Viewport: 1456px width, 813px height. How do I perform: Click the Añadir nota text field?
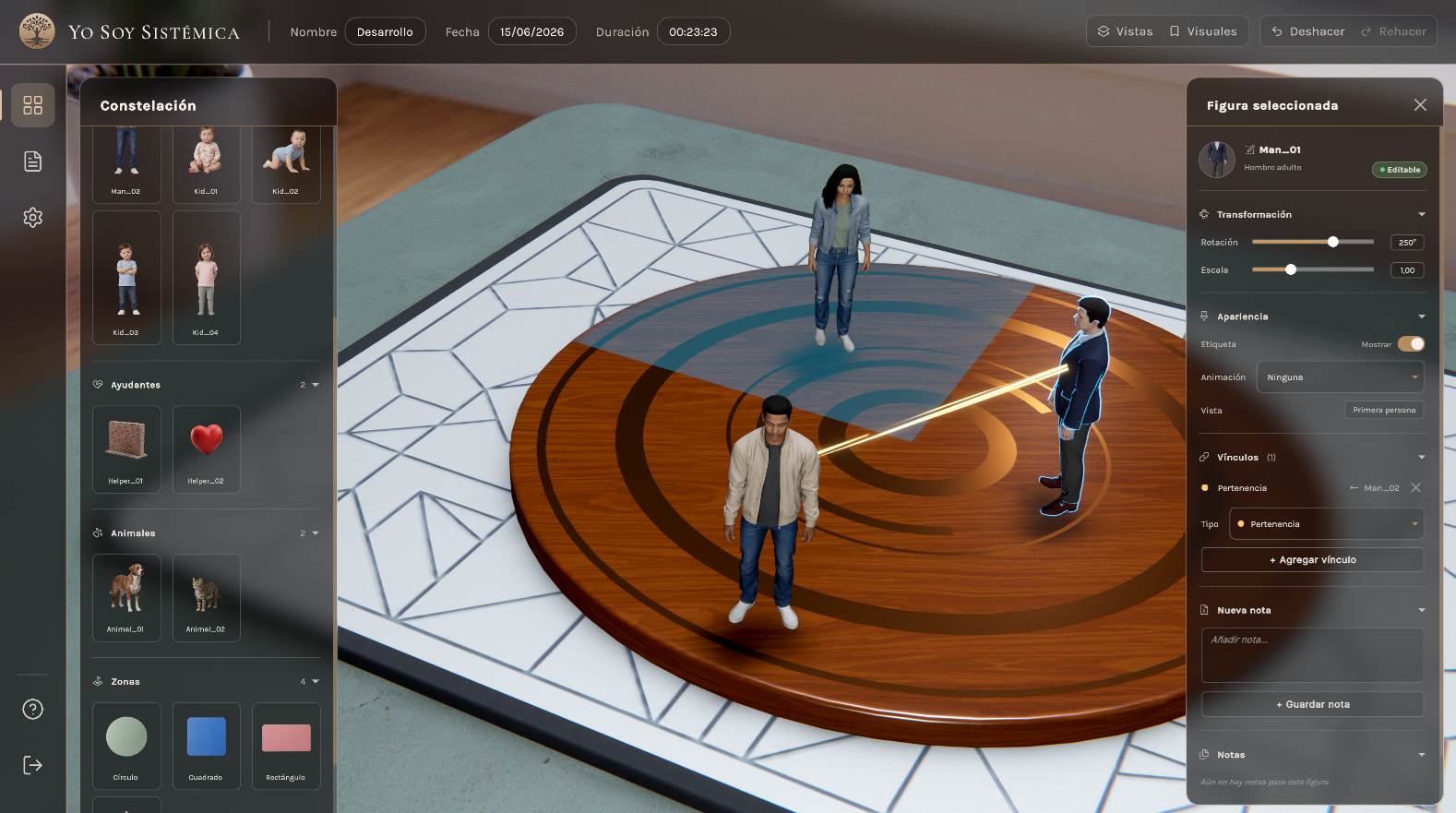coord(1312,655)
